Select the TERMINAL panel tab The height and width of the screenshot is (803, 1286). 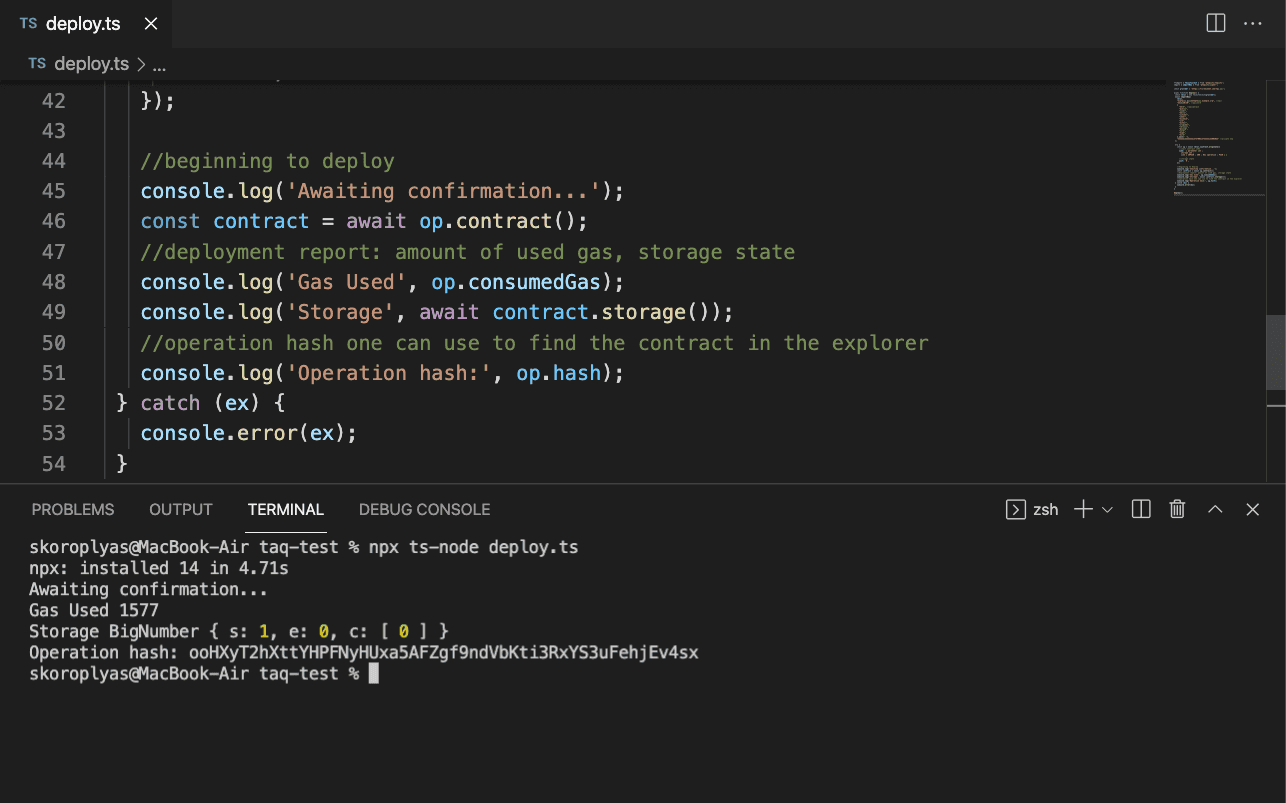click(x=286, y=510)
